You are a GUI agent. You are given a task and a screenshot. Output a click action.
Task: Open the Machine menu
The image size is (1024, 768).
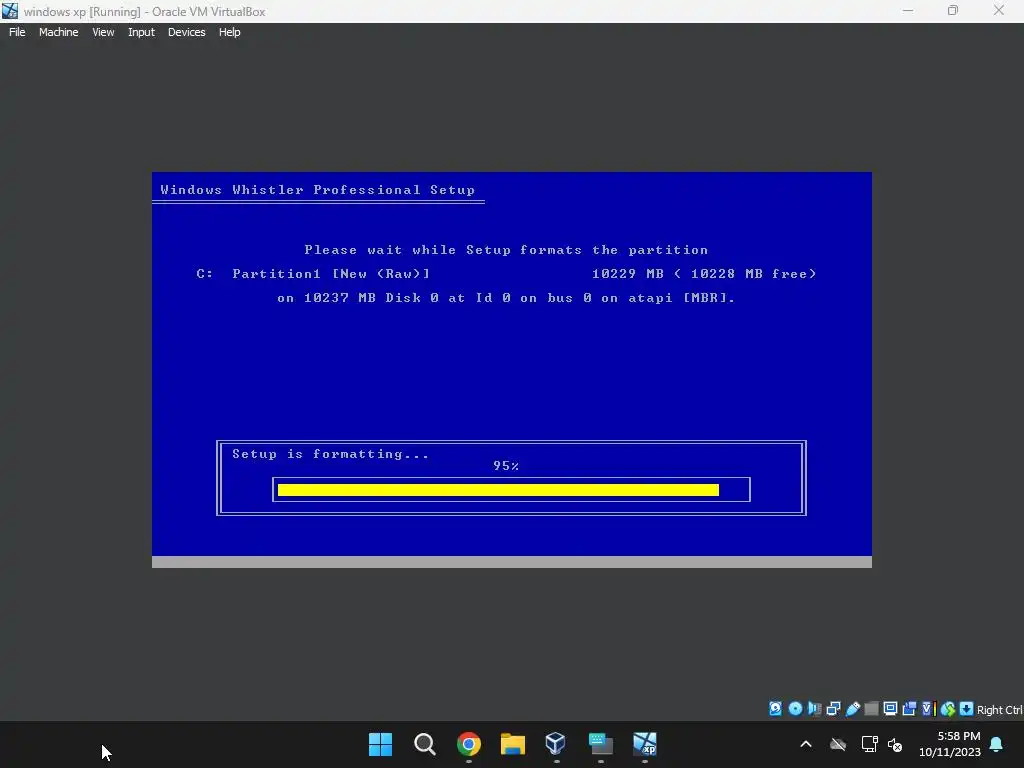pyautogui.click(x=58, y=32)
